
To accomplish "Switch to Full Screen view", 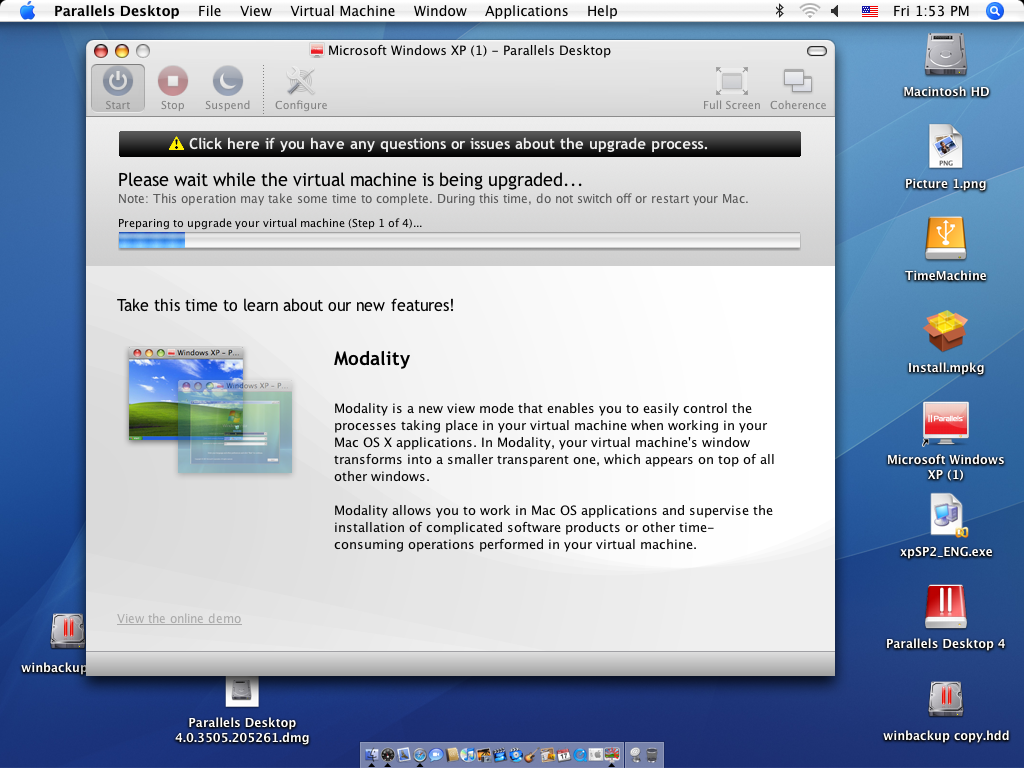I will pyautogui.click(x=731, y=88).
